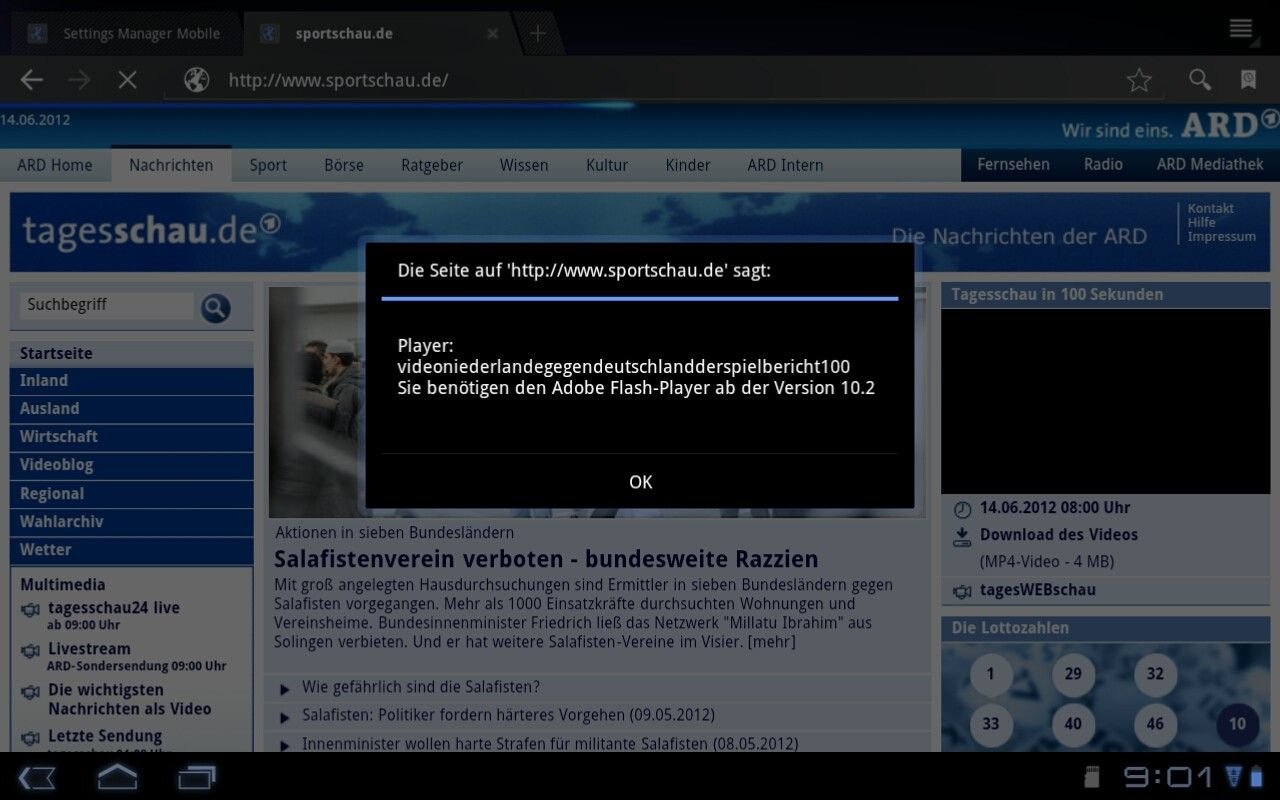Select Videoblog in the sidebar
This screenshot has width=1280, height=800.
pyautogui.click(x=131, y=465)
